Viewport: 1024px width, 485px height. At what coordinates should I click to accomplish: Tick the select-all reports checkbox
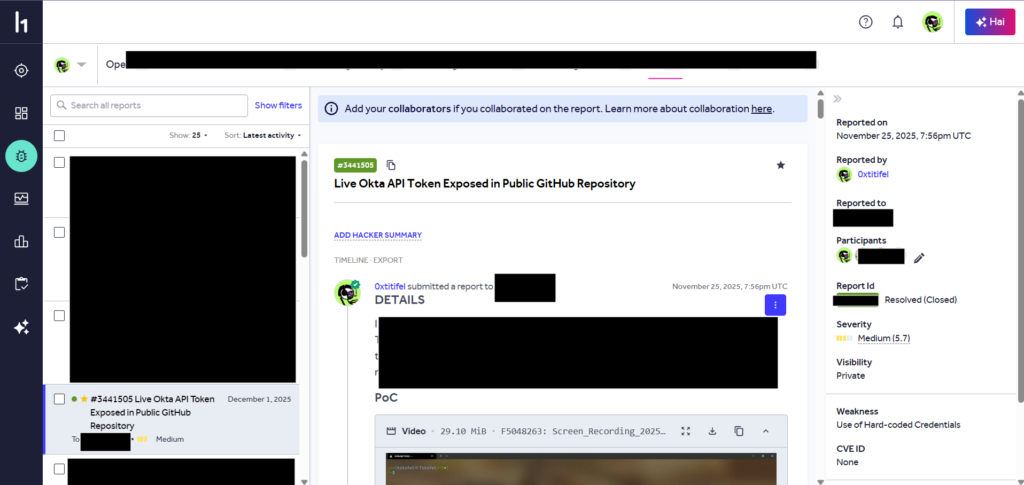point(59,135)
